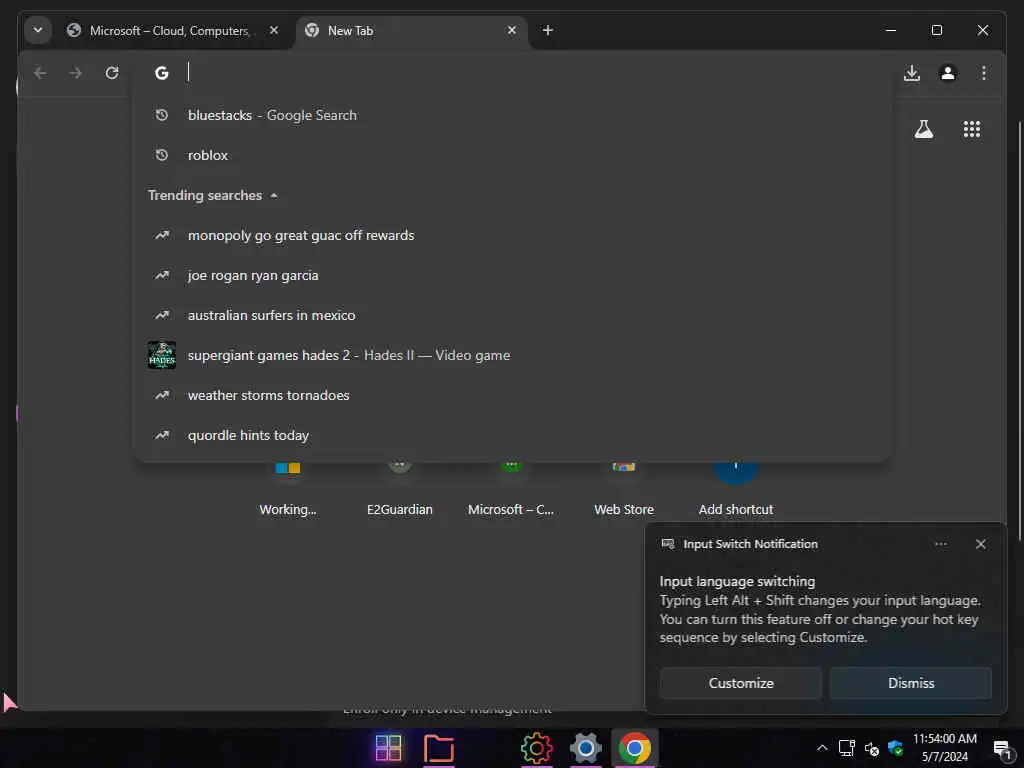Select australian surfers in mexico suggestion
Image resolution: width=1024 pixels, height=768 pixels.
tap(512, 315)
